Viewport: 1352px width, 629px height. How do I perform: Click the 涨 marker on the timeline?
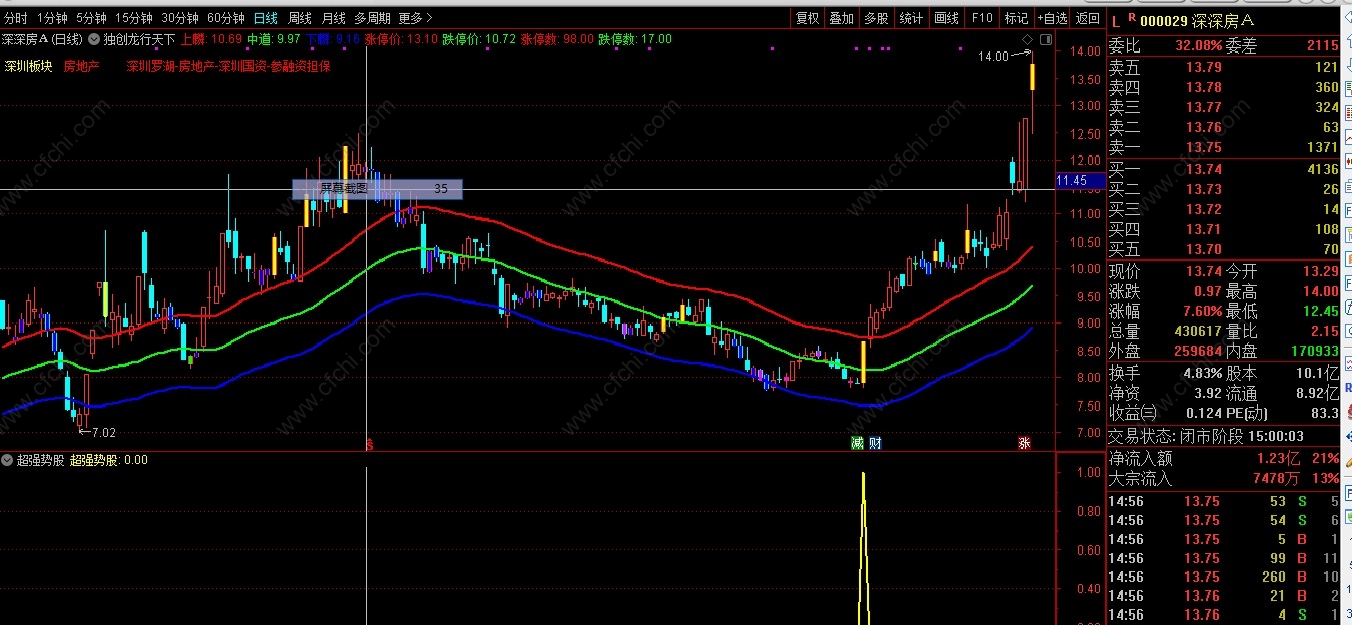click(x=1024, y=443)
